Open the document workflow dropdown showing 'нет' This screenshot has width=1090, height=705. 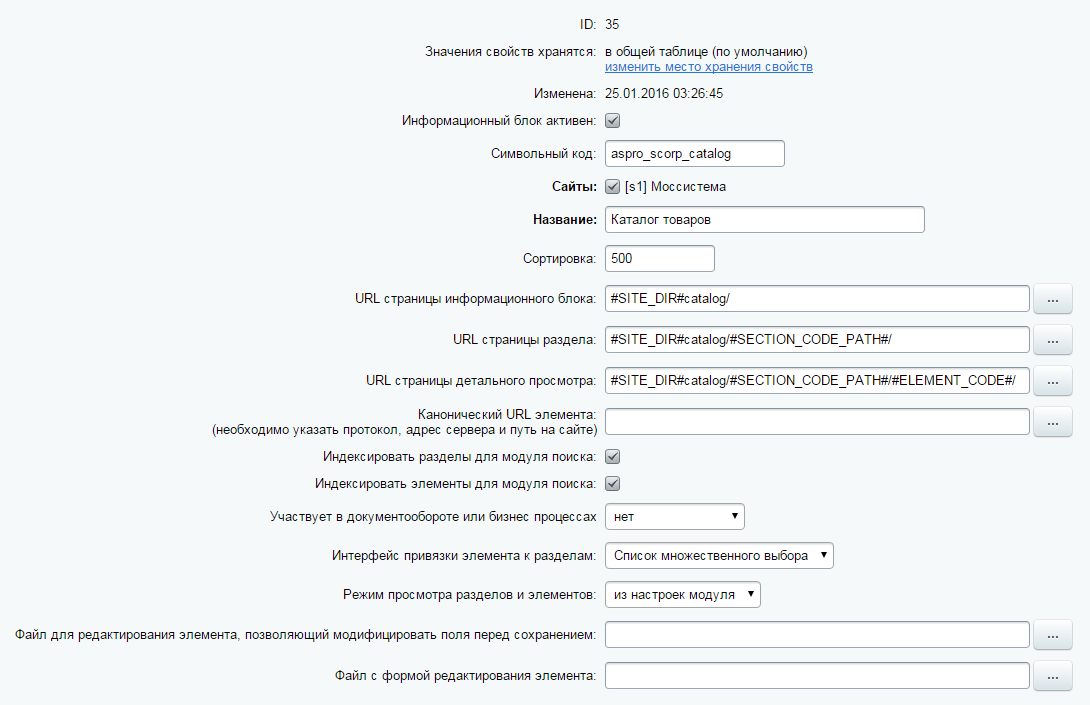click(x=675, y=517)
